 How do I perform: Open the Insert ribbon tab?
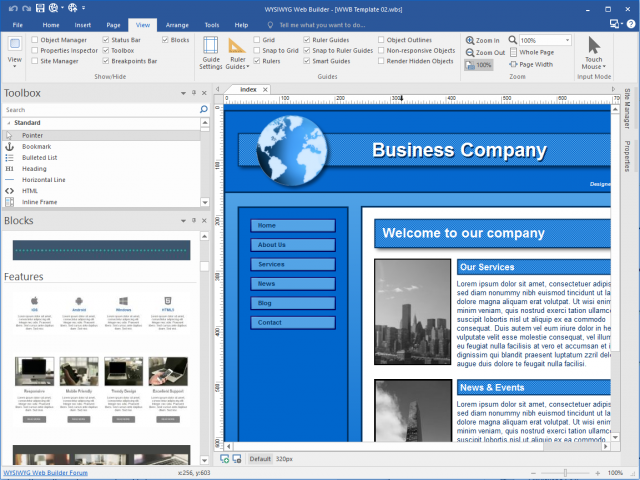tap(81, 23)
